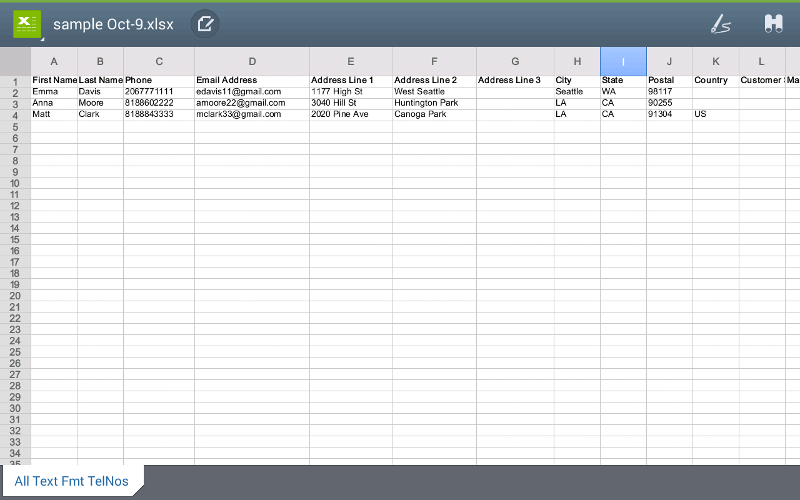Select row 4 header

tap(15, 115)
